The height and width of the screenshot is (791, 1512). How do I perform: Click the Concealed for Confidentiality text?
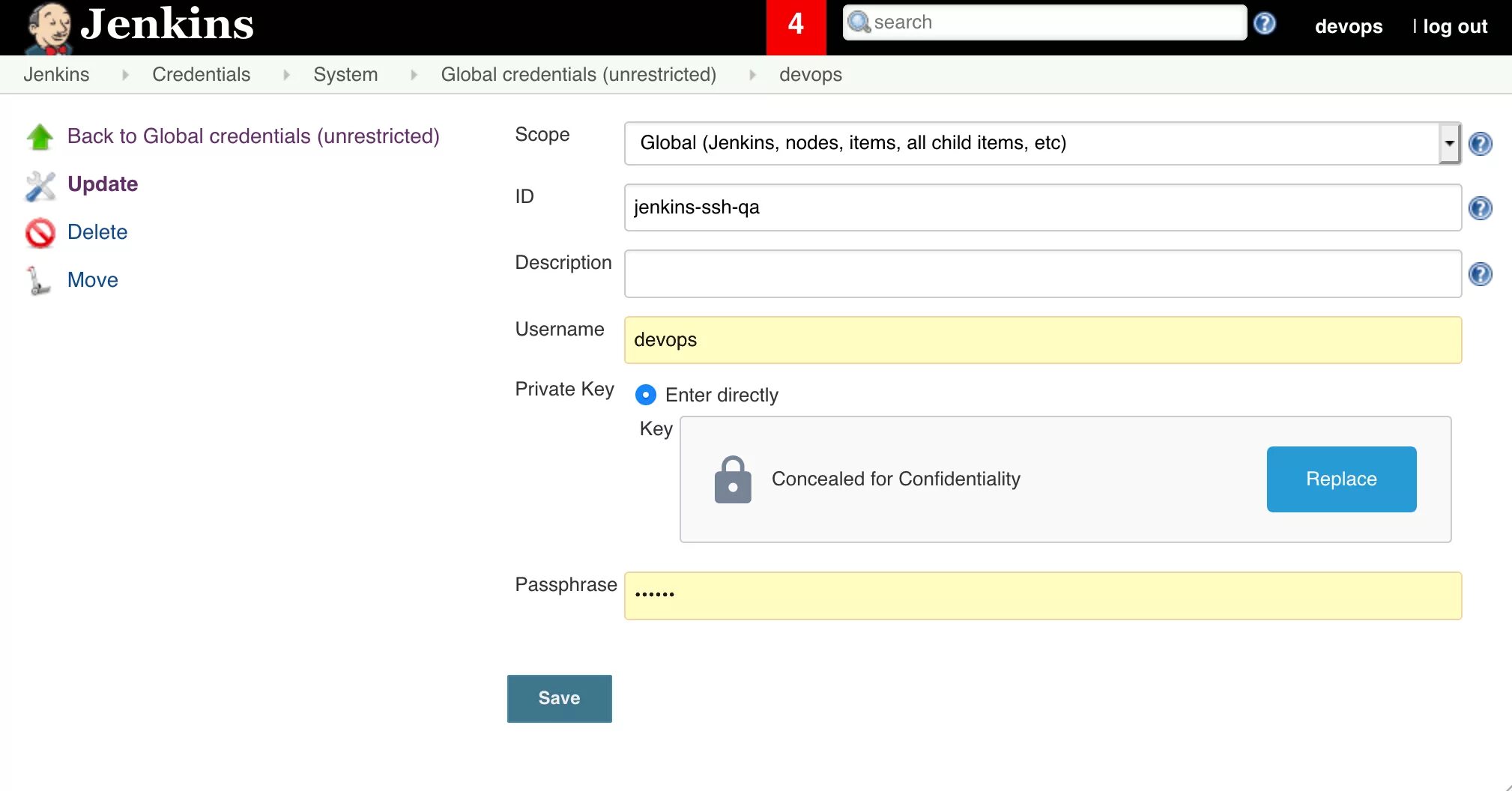pyautogui.click(x=896, y=479)
